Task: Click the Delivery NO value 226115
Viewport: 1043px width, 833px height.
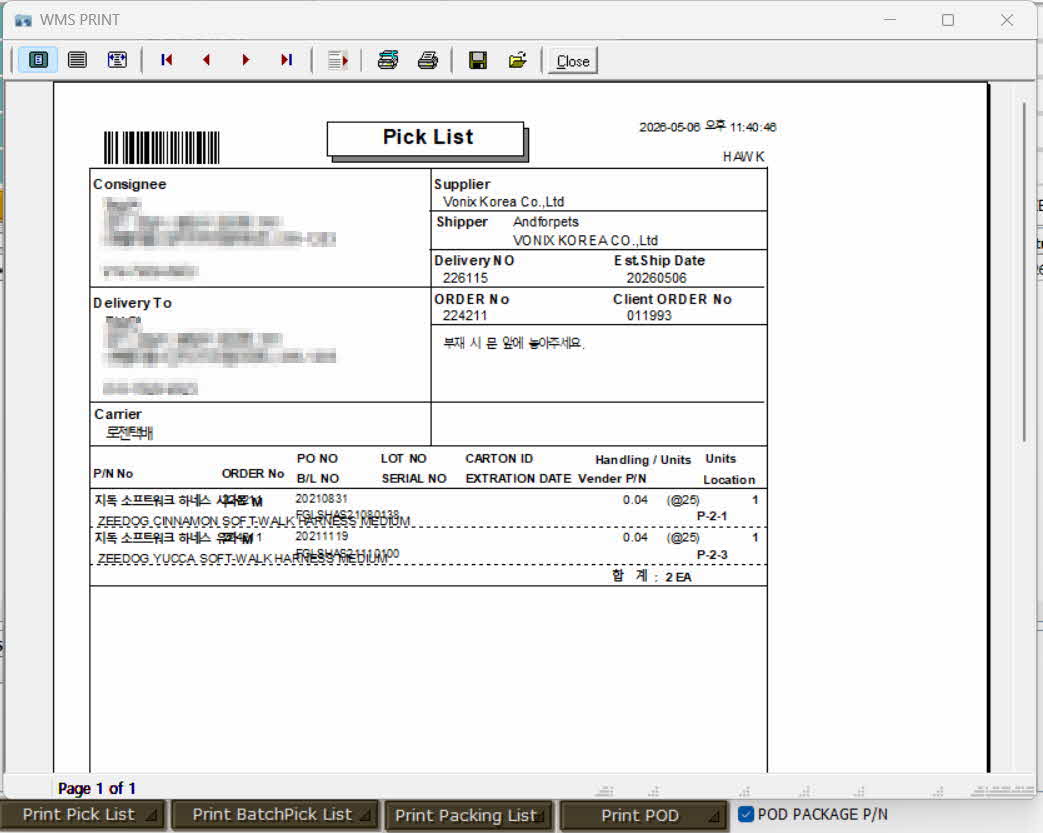Action: click(465, 278)
